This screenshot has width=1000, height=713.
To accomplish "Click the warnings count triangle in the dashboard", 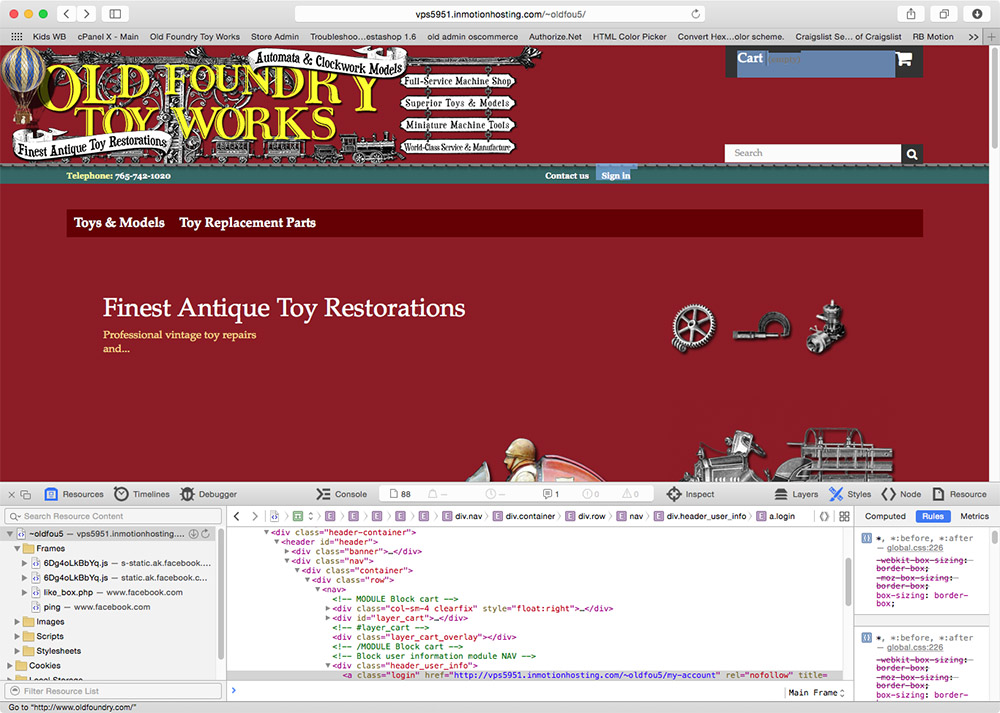I will click(x=631, y=494).
